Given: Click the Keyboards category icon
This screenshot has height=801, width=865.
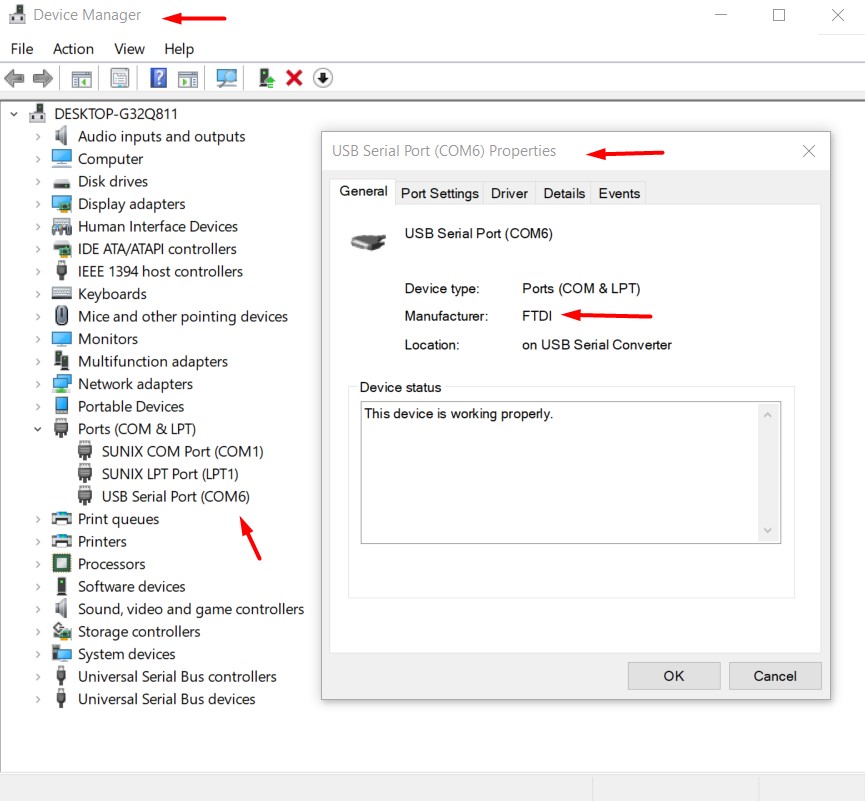Looking at the screenshot, I should point(61,293).
